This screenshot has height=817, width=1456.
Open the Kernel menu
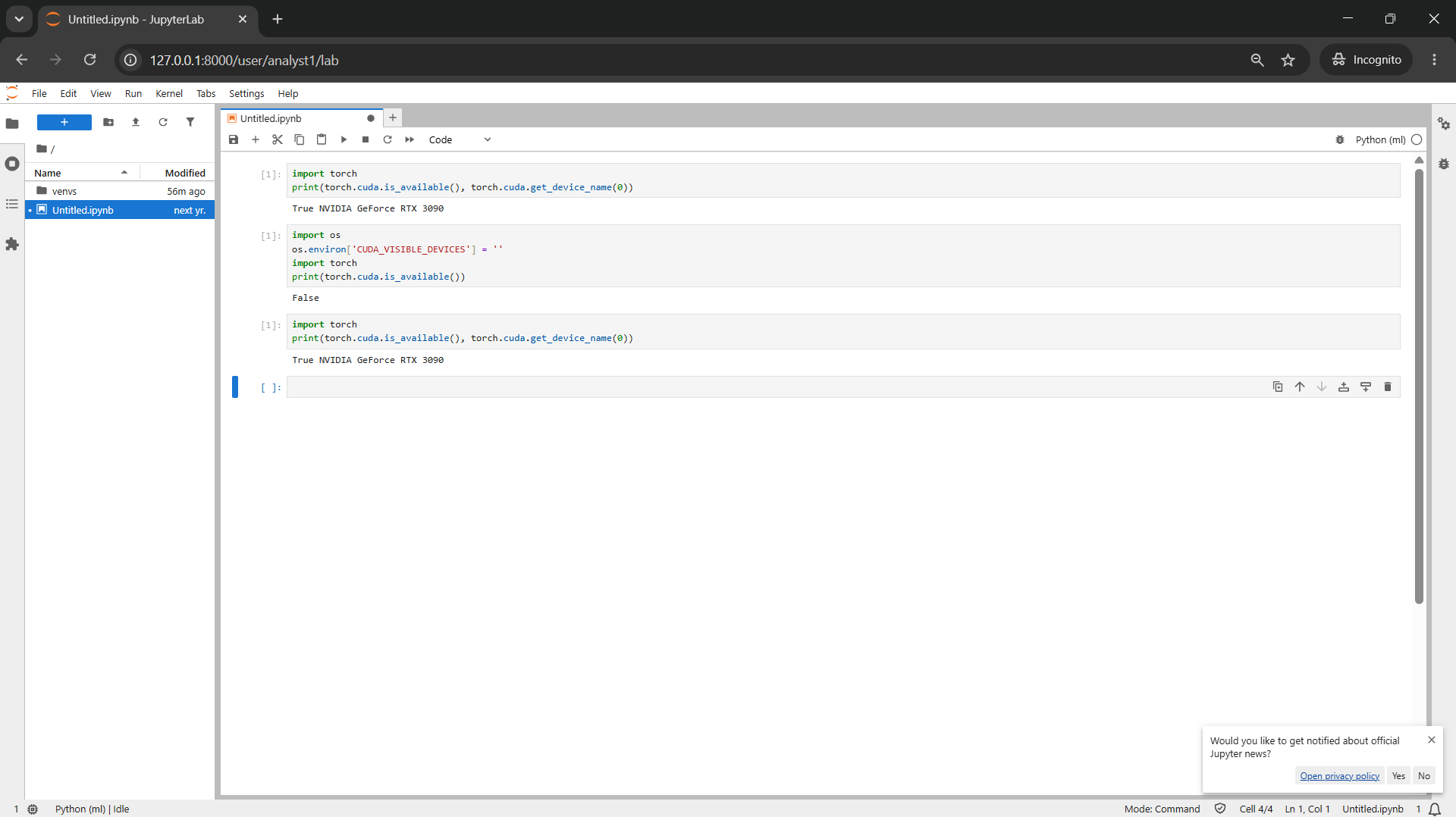[169, 93]
